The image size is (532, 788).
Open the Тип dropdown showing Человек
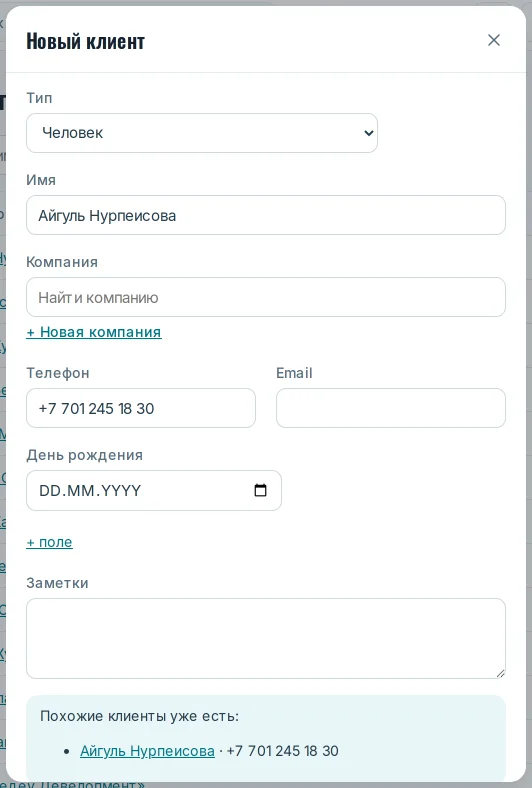(202, 133)
